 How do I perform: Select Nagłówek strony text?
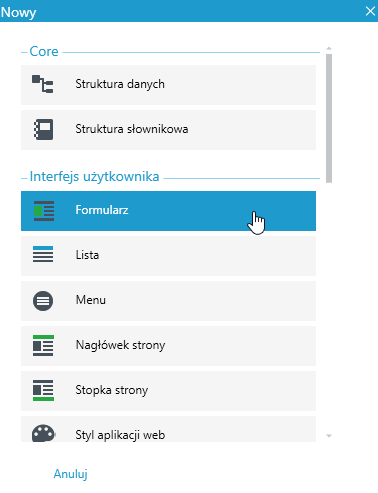[x=120, y=345]
